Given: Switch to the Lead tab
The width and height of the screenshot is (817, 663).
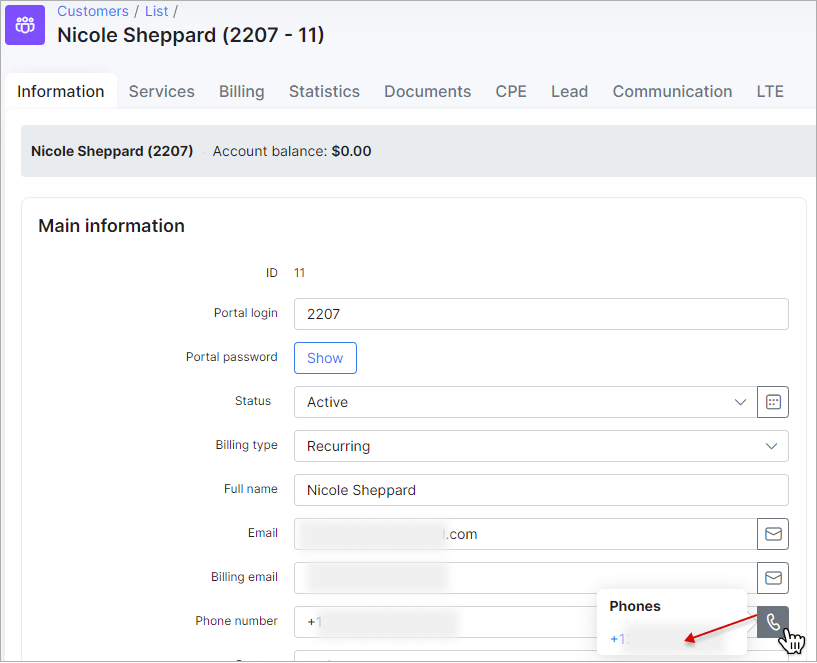Looking at the screenshot, I should (569, 91).
